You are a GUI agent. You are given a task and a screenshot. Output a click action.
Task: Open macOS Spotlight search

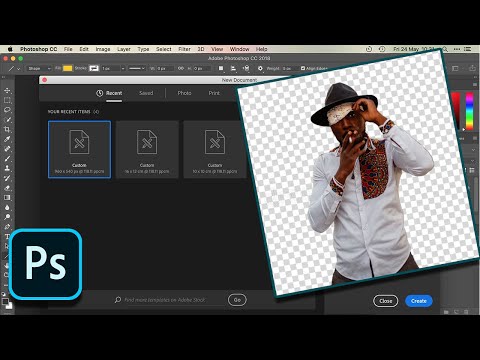(x=445, y=49)
